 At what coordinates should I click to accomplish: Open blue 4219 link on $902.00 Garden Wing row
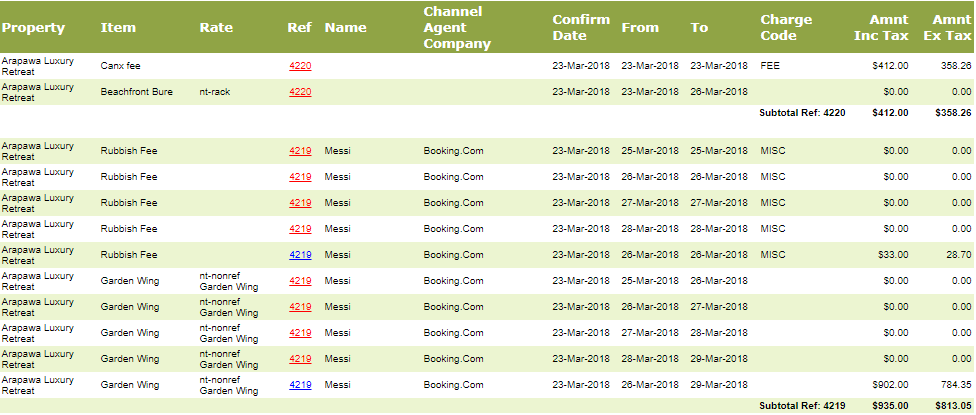pyautogui.click(x=300, y=385)
